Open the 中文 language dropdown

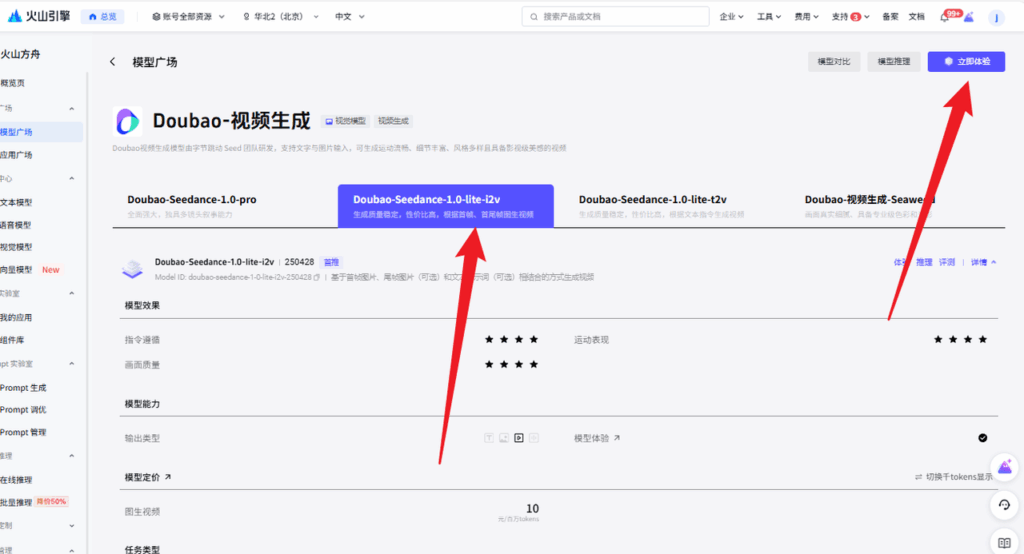(349, 17)
